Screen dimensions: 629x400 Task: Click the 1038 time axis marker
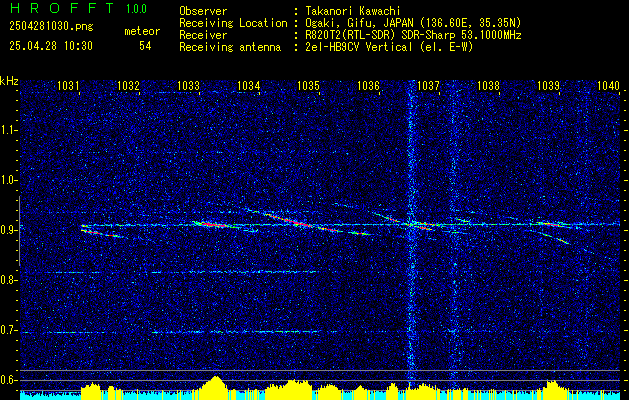click(488, 85)
